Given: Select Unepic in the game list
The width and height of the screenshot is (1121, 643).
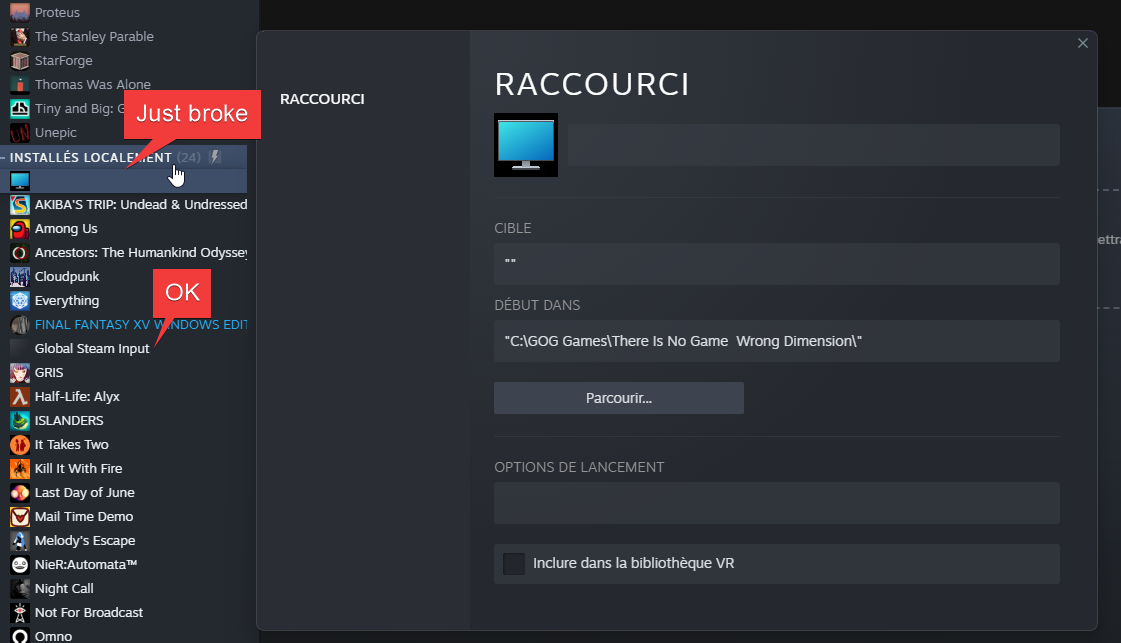Looking at the screenshot, I should coord(56,132).
